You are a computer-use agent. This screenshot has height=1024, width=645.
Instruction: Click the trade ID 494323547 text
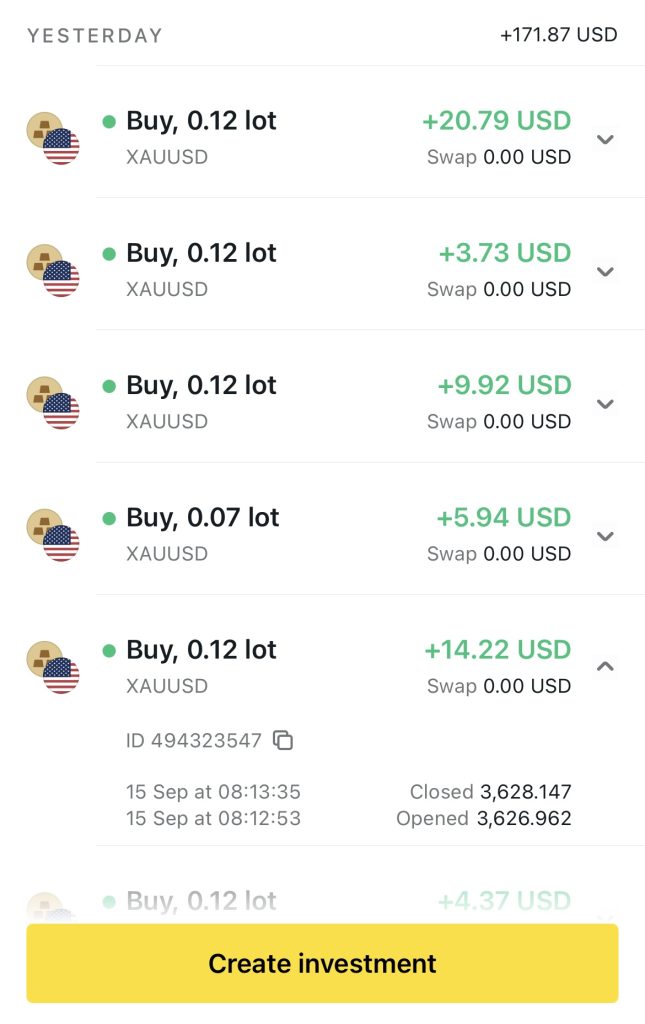tap(194, 741)
